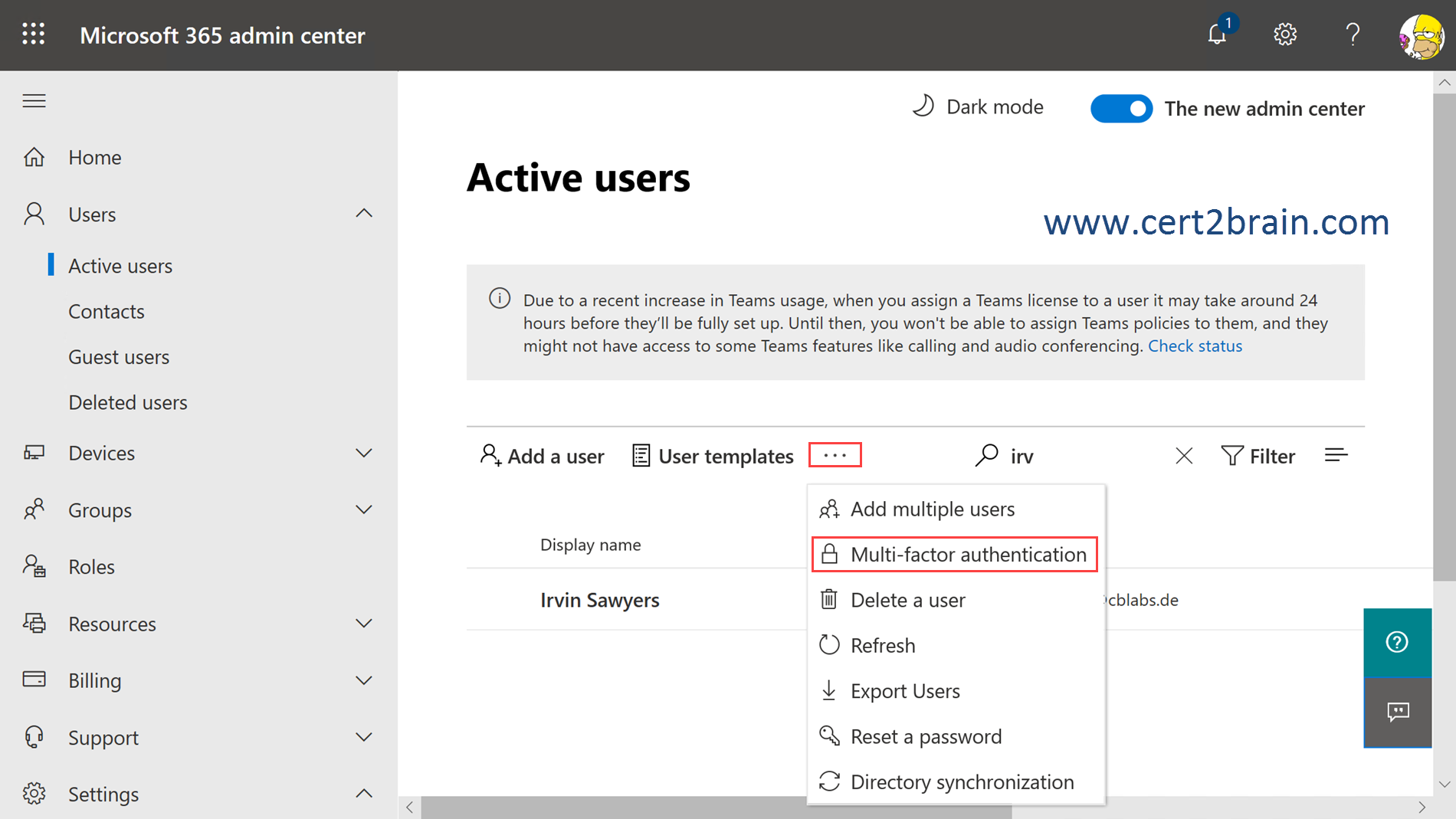The image size is (1456, 819).
Task: Go to Active users in sidebar
Action: coord(120,266)
